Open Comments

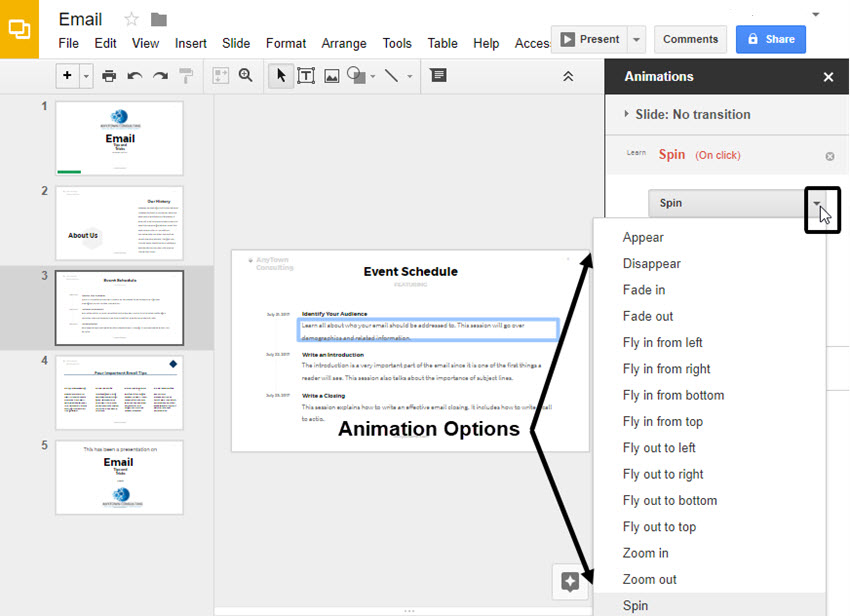690,39
